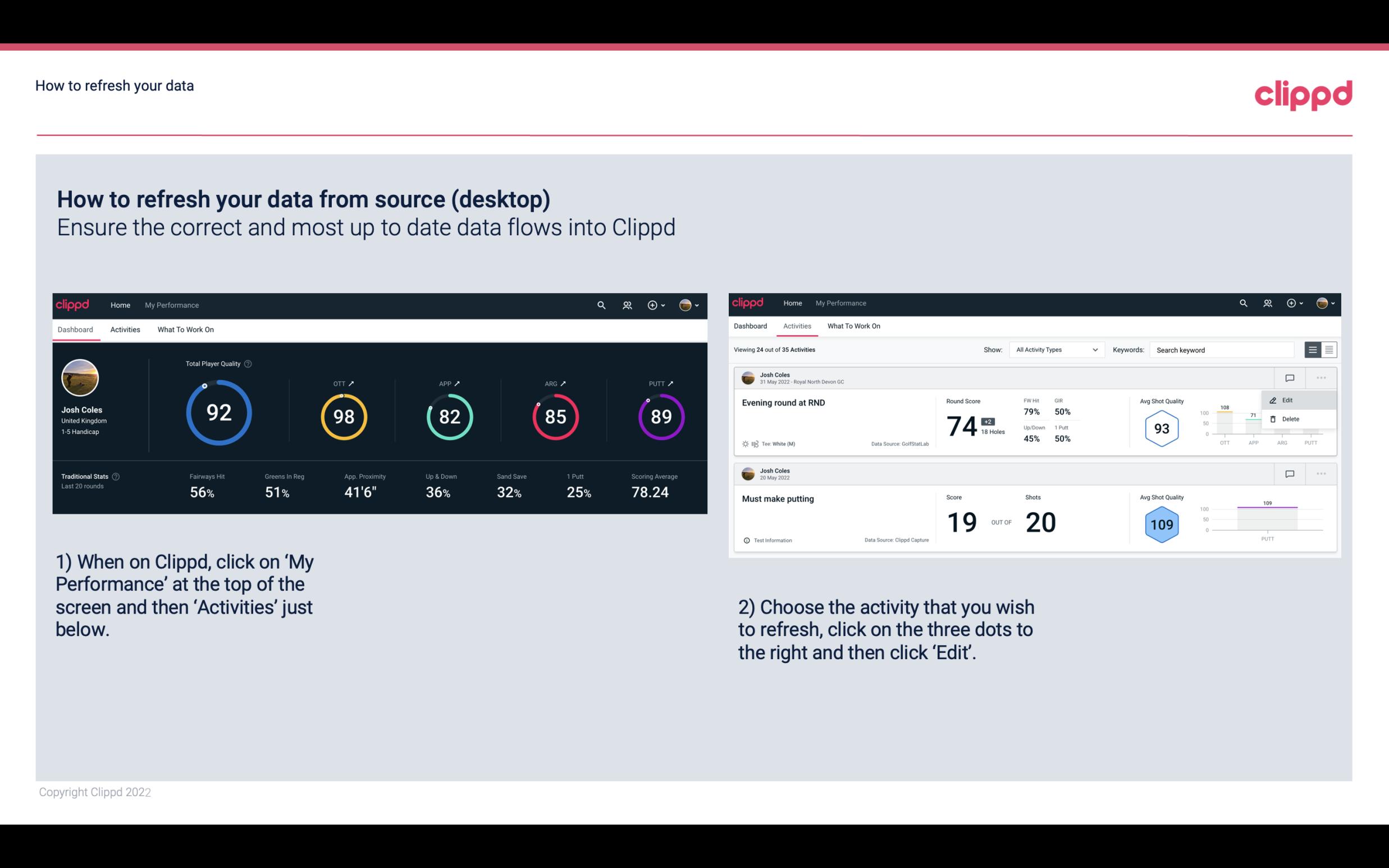Click the three dots menu on Evening round
Viewport: 1389px width, 868px height.
1321,377
